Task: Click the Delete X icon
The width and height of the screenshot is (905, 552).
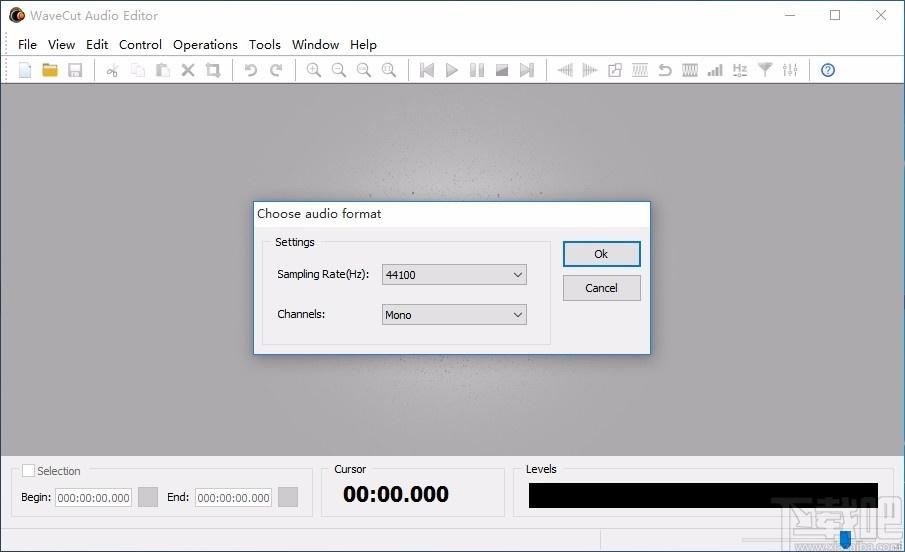Action: tap(188, 70)
